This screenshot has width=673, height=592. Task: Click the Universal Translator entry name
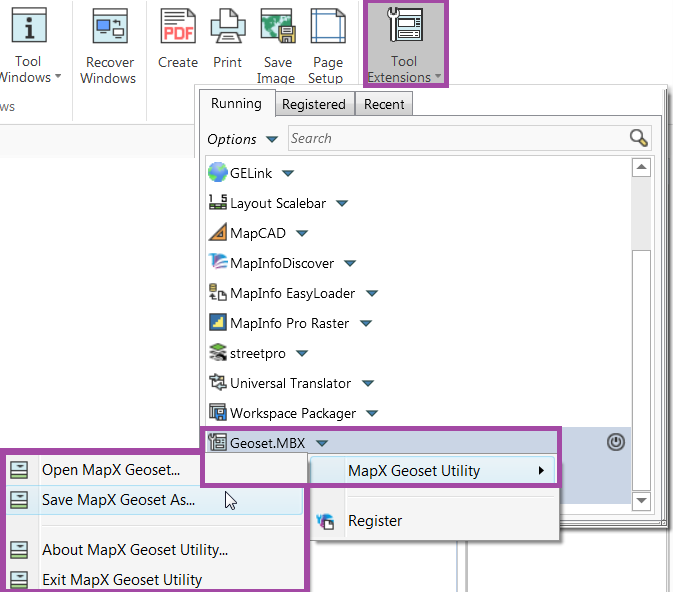[291, 383]
